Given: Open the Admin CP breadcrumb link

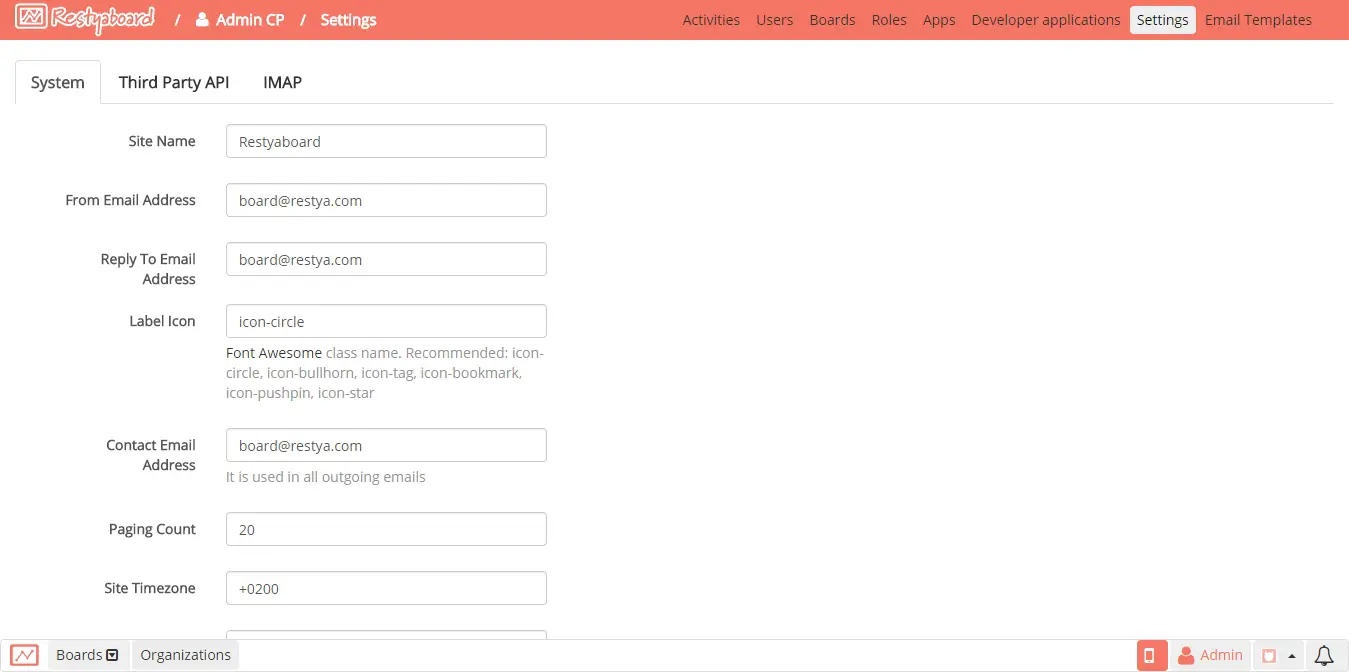Looking at the screenshot, I should [x=240, y=19].
